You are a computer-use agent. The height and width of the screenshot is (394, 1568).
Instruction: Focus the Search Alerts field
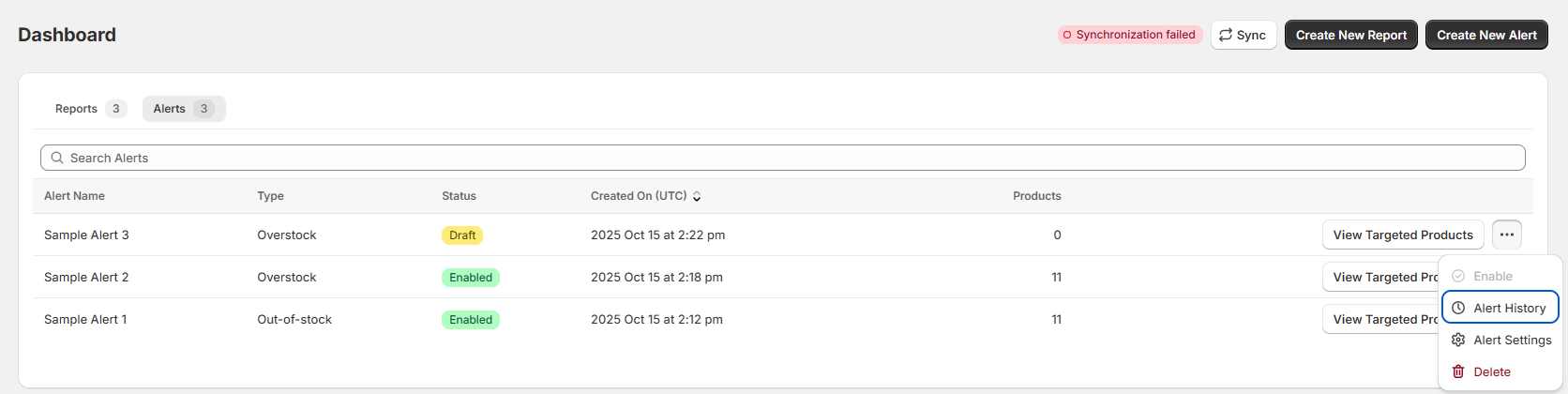(782, 158)
